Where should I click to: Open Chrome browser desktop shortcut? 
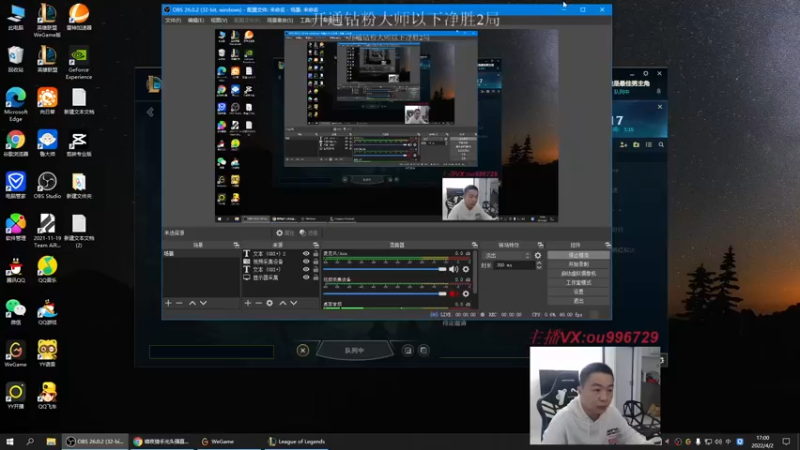pos(15,143)
